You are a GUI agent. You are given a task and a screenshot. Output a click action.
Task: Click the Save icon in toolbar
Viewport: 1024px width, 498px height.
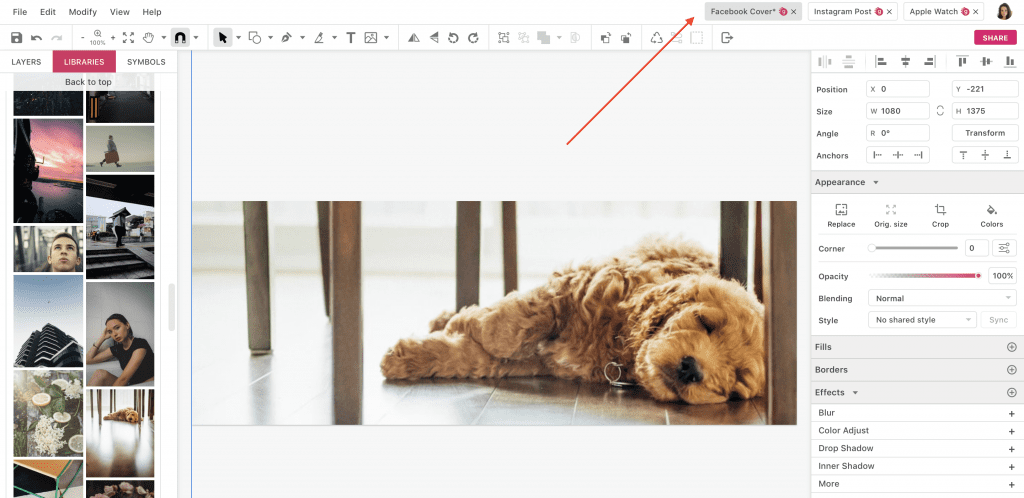[x=17, y=38]
